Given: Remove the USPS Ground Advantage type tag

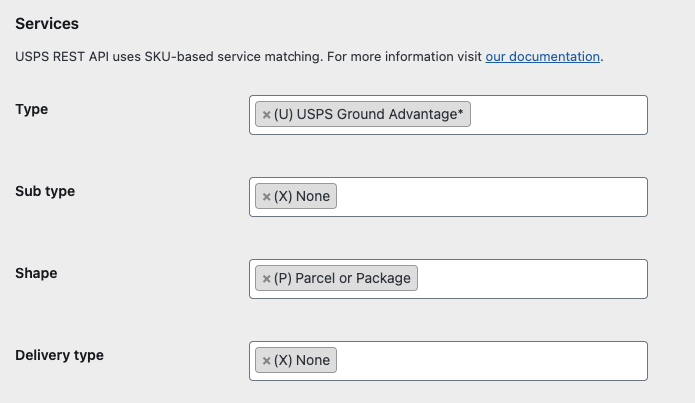Looking at the screenshot, I should (266, 115).
